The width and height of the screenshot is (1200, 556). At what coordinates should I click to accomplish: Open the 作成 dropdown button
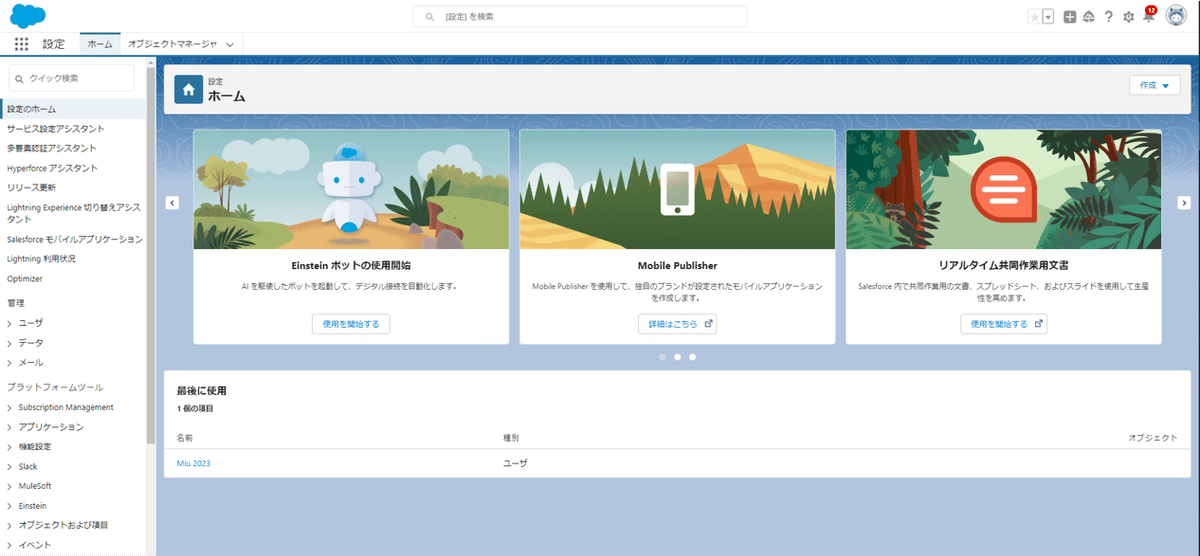click(x=1154, y=86)
